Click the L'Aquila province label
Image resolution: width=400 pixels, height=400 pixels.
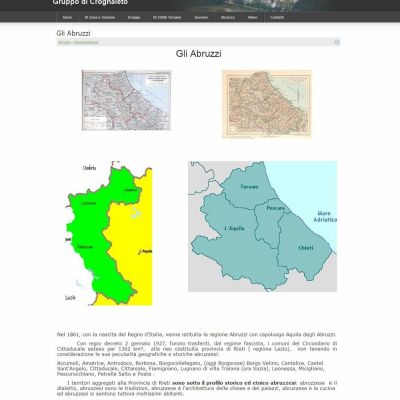[234, 228]
